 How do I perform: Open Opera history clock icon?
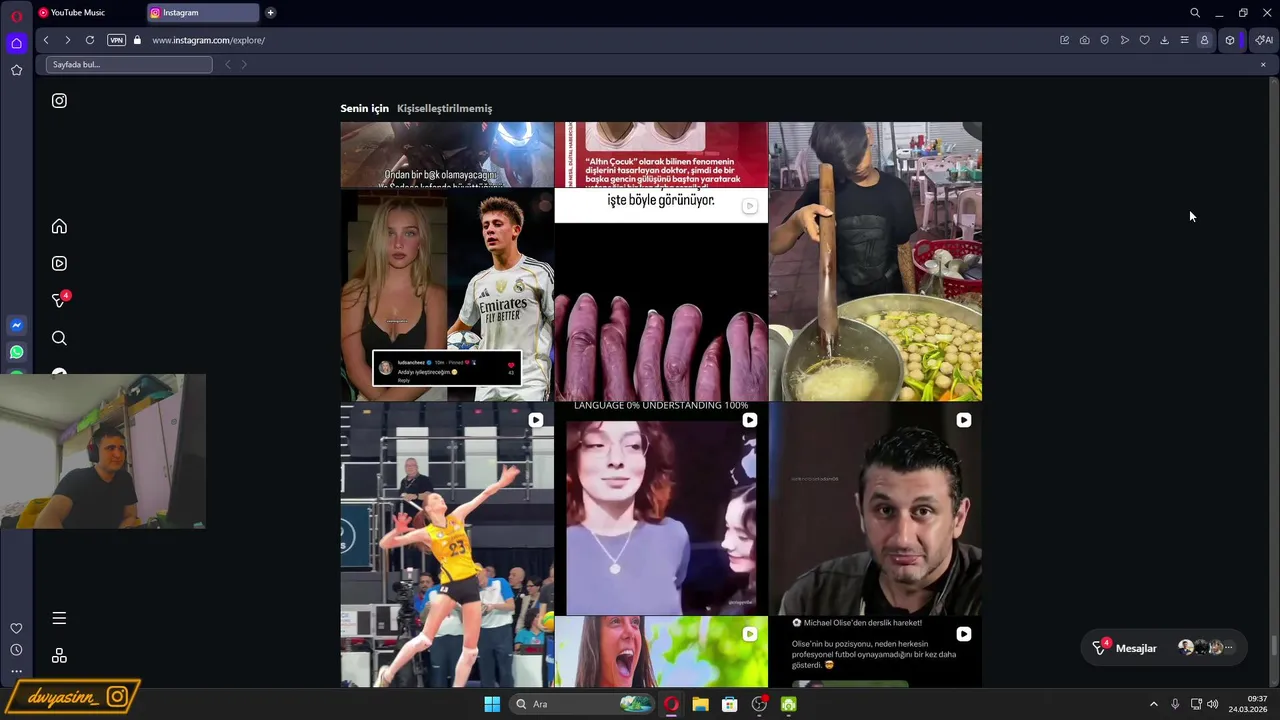tap(16, 650)
